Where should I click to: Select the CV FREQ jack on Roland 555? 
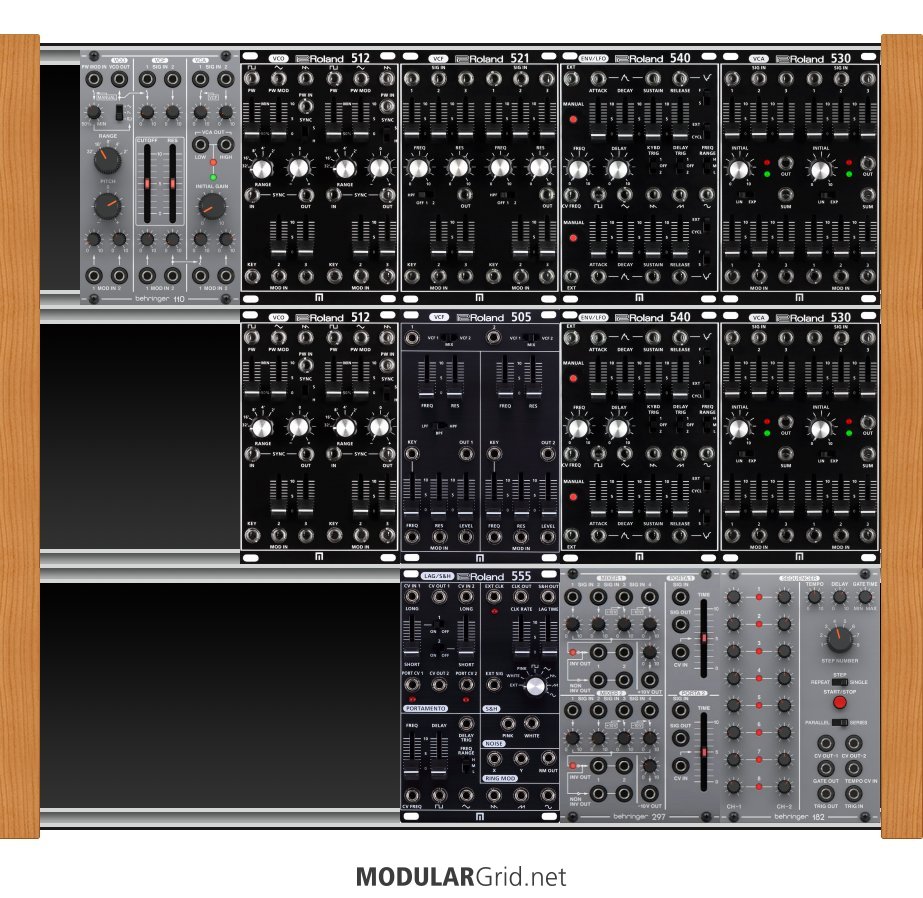(412, 796)
